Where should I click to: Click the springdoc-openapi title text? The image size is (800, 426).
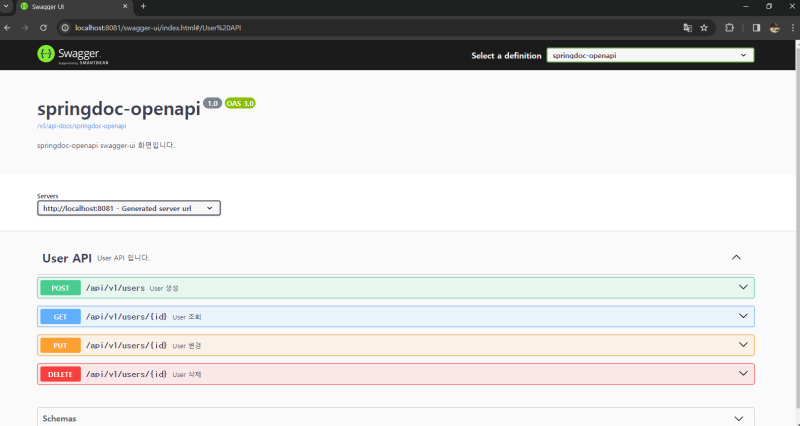[119, 109]
